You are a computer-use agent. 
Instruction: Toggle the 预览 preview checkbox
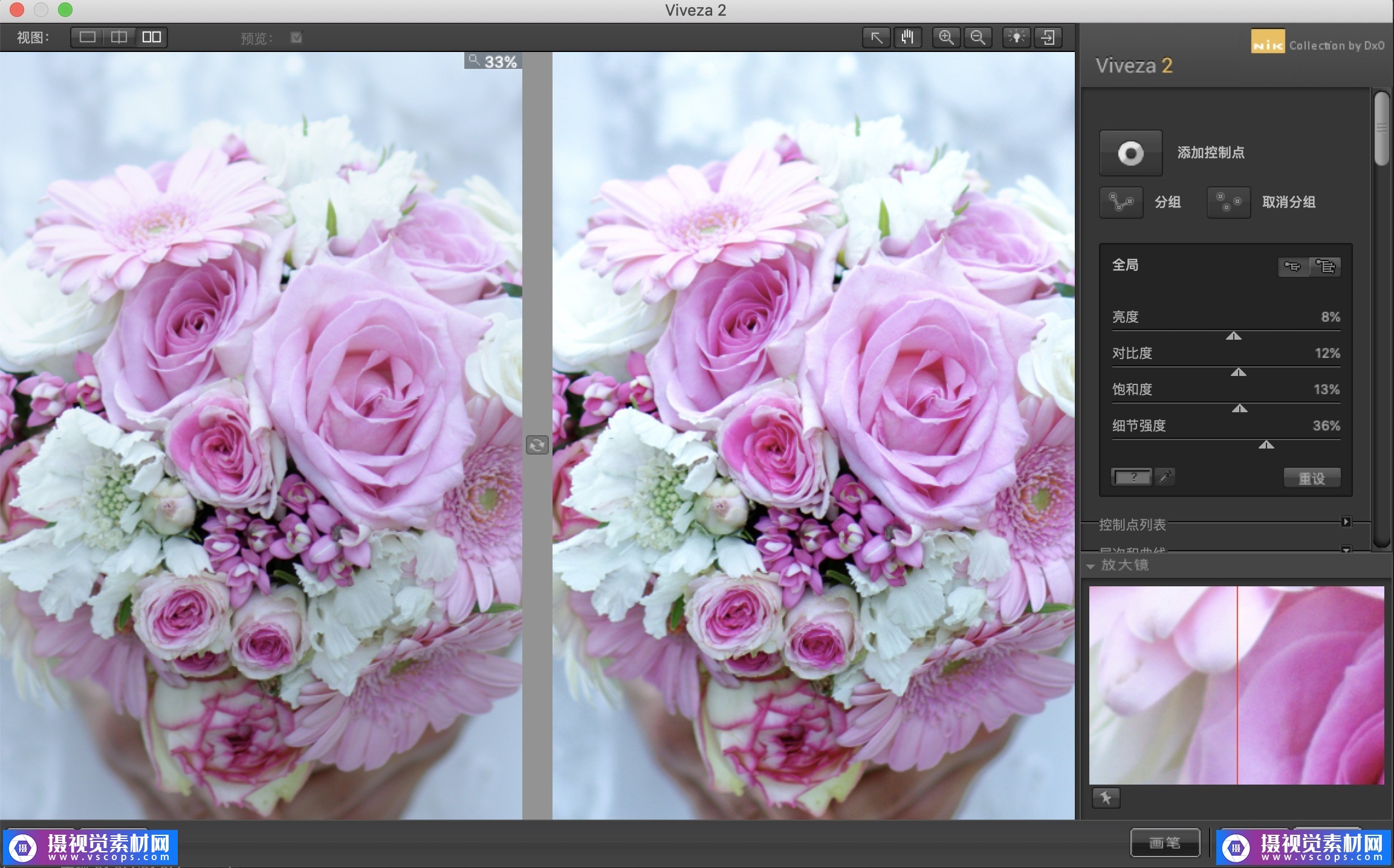[x=296, y=37]
